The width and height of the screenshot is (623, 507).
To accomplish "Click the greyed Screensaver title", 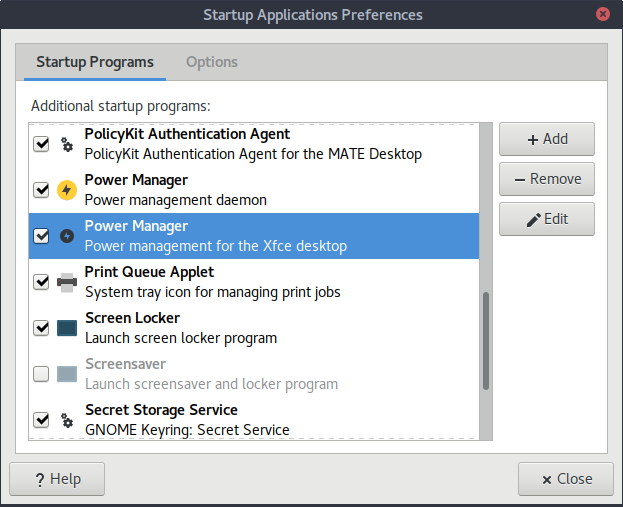I will click(126, 364).
